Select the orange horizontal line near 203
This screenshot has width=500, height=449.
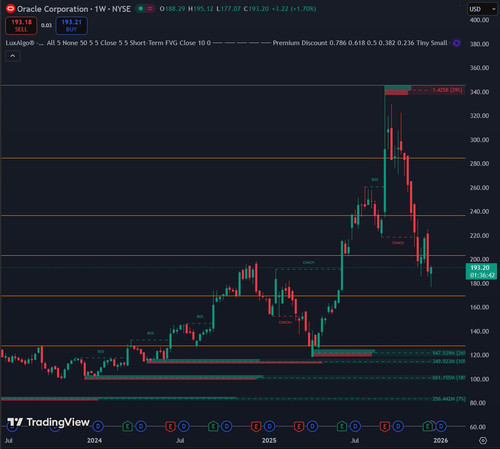tap(233, 256)
